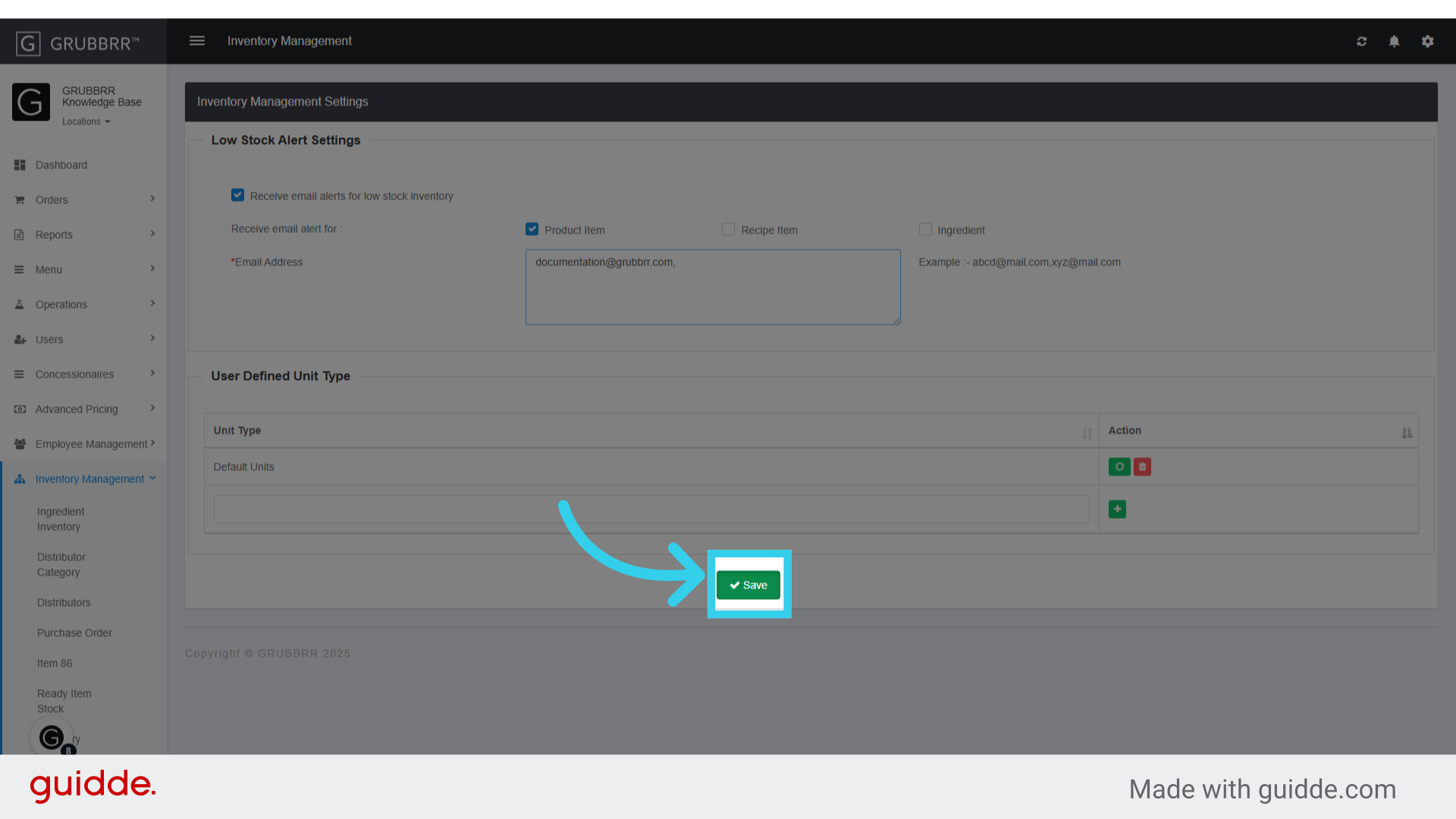Sort by Unit Type column icon
The height and width of the screenshot is (819, 1456).
(1087, 433)
